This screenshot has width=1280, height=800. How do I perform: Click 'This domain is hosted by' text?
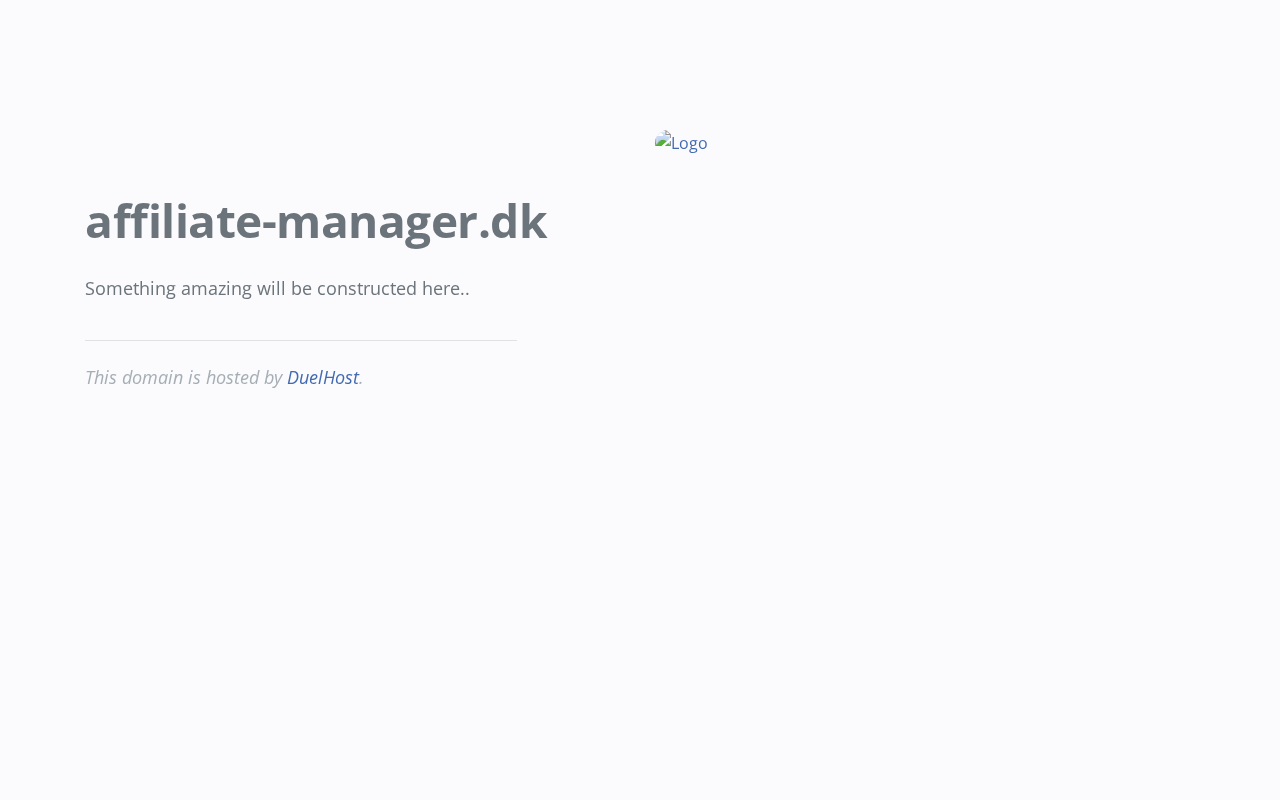(x=184, y=377)
